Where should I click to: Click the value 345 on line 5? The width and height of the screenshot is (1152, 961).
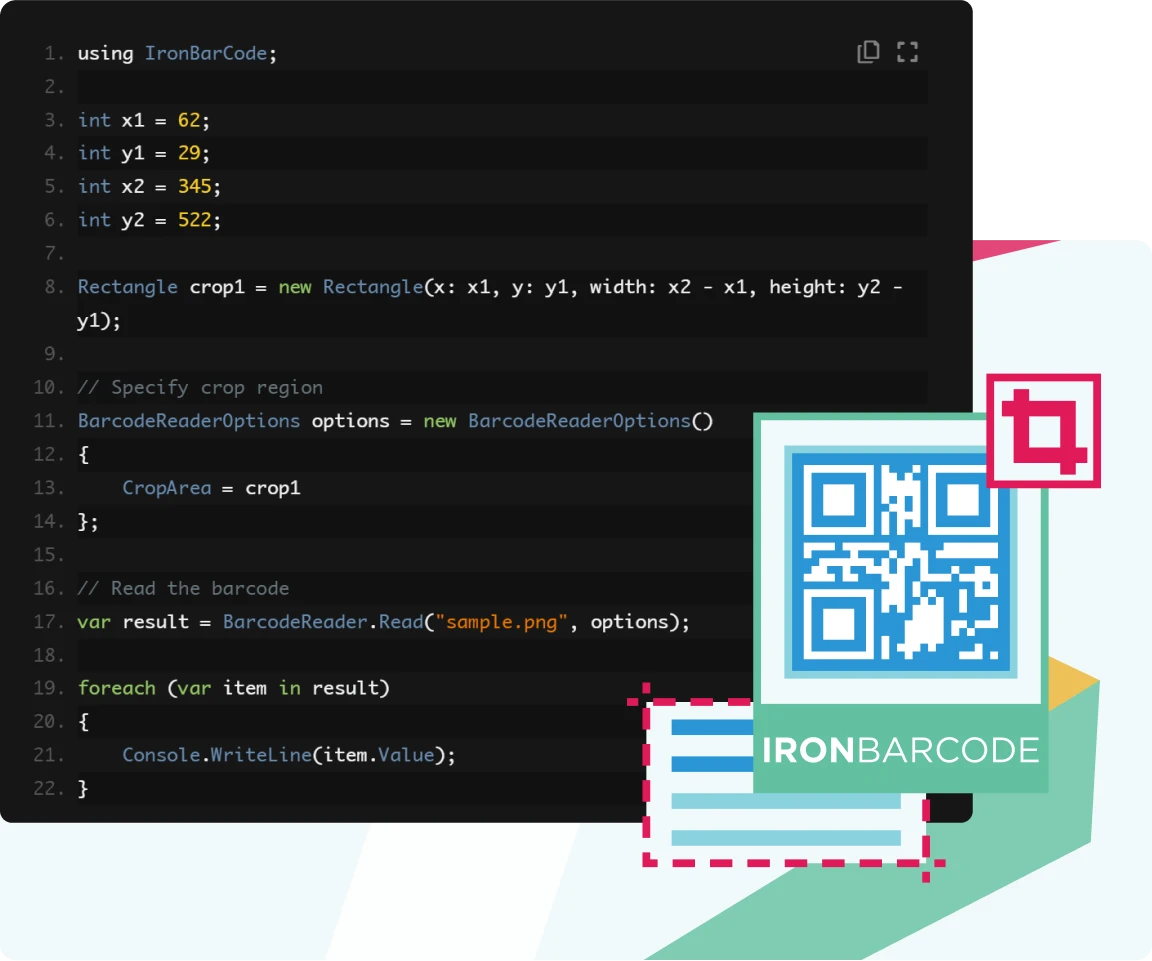tap(195, 187)
